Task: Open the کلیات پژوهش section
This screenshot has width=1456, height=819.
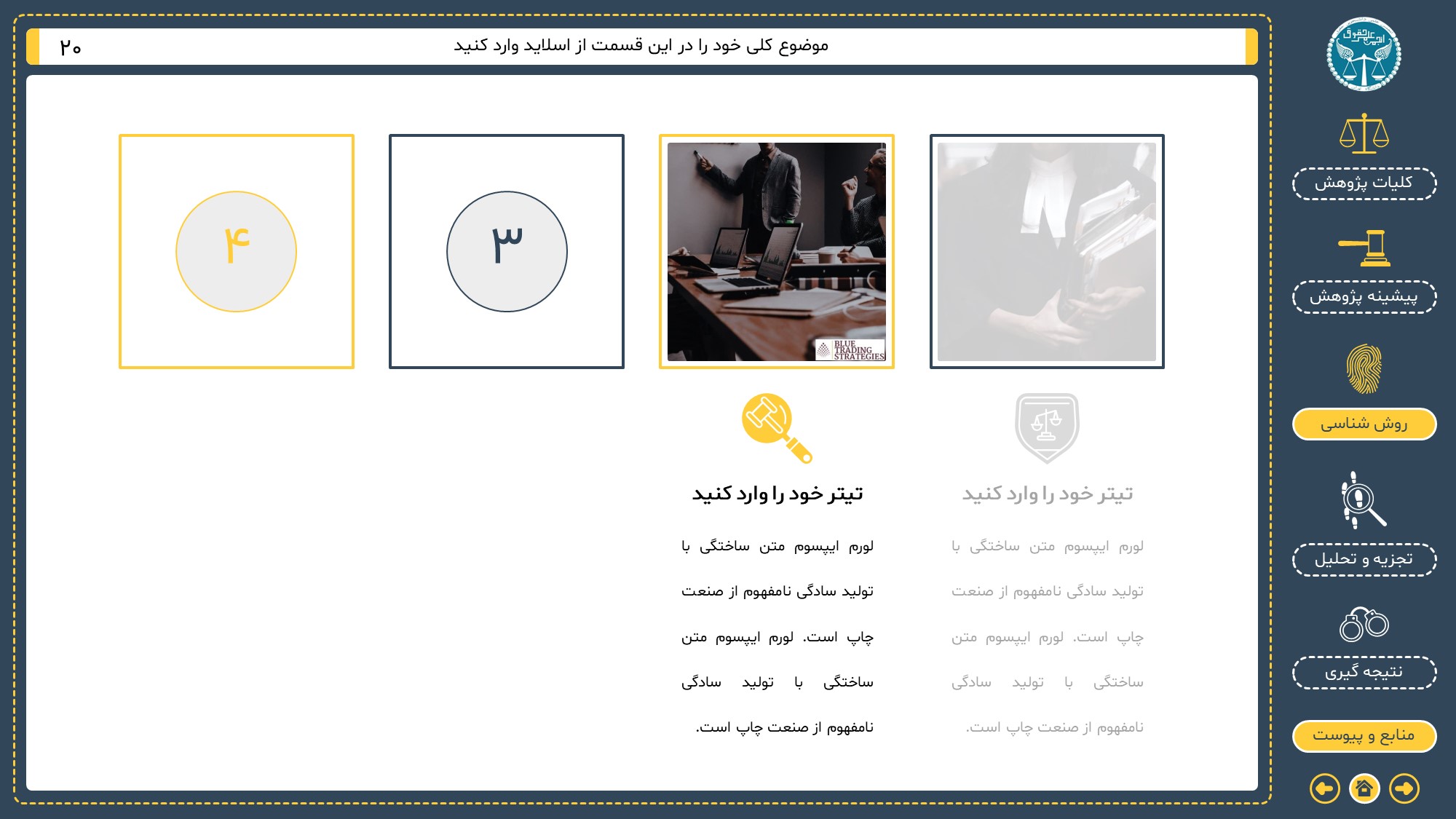Action: click(1364, 183)
